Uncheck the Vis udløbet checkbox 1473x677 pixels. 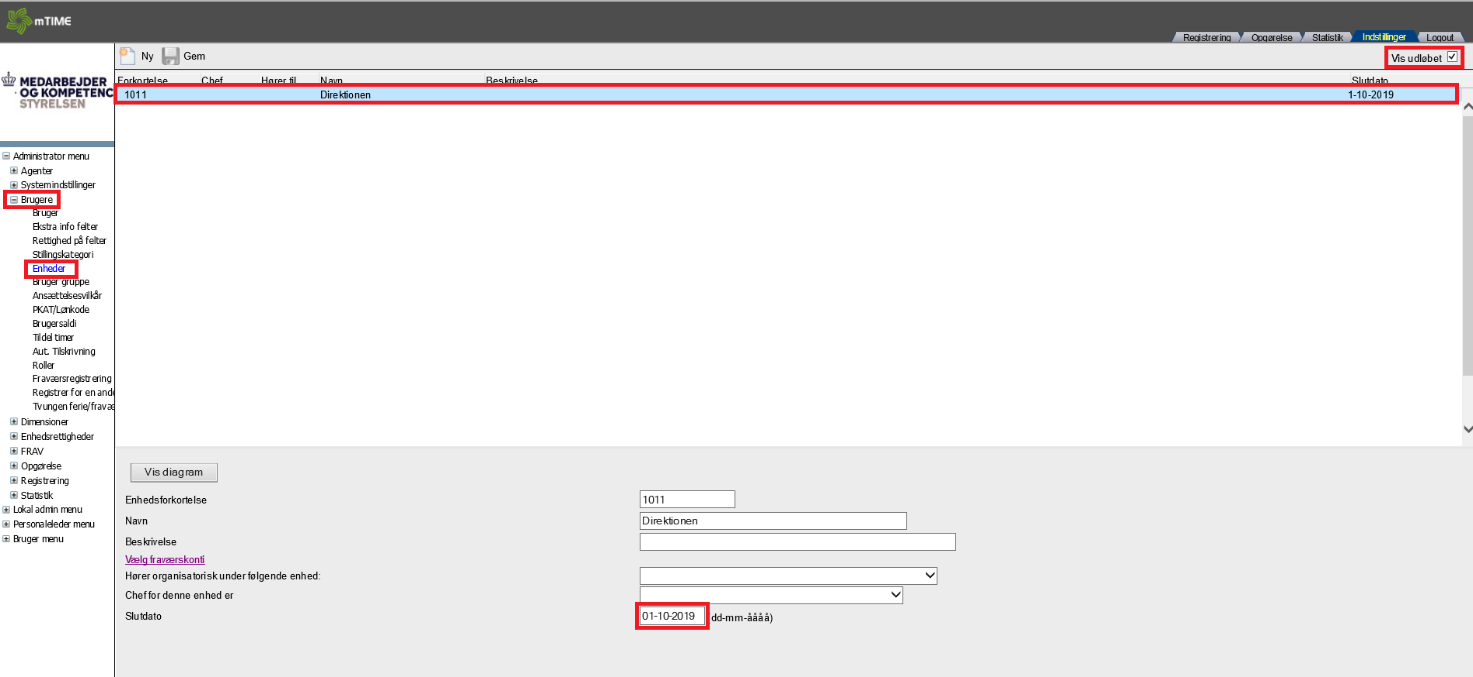coord(1452,58)
